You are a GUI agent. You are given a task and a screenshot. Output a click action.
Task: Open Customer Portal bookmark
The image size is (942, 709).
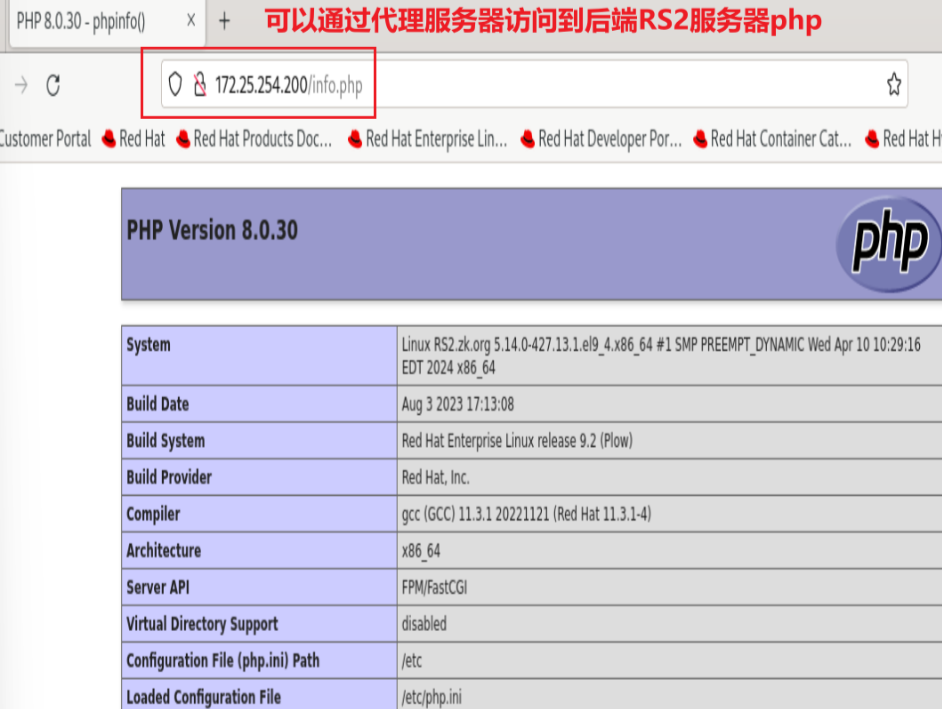[x=45, y=139]
